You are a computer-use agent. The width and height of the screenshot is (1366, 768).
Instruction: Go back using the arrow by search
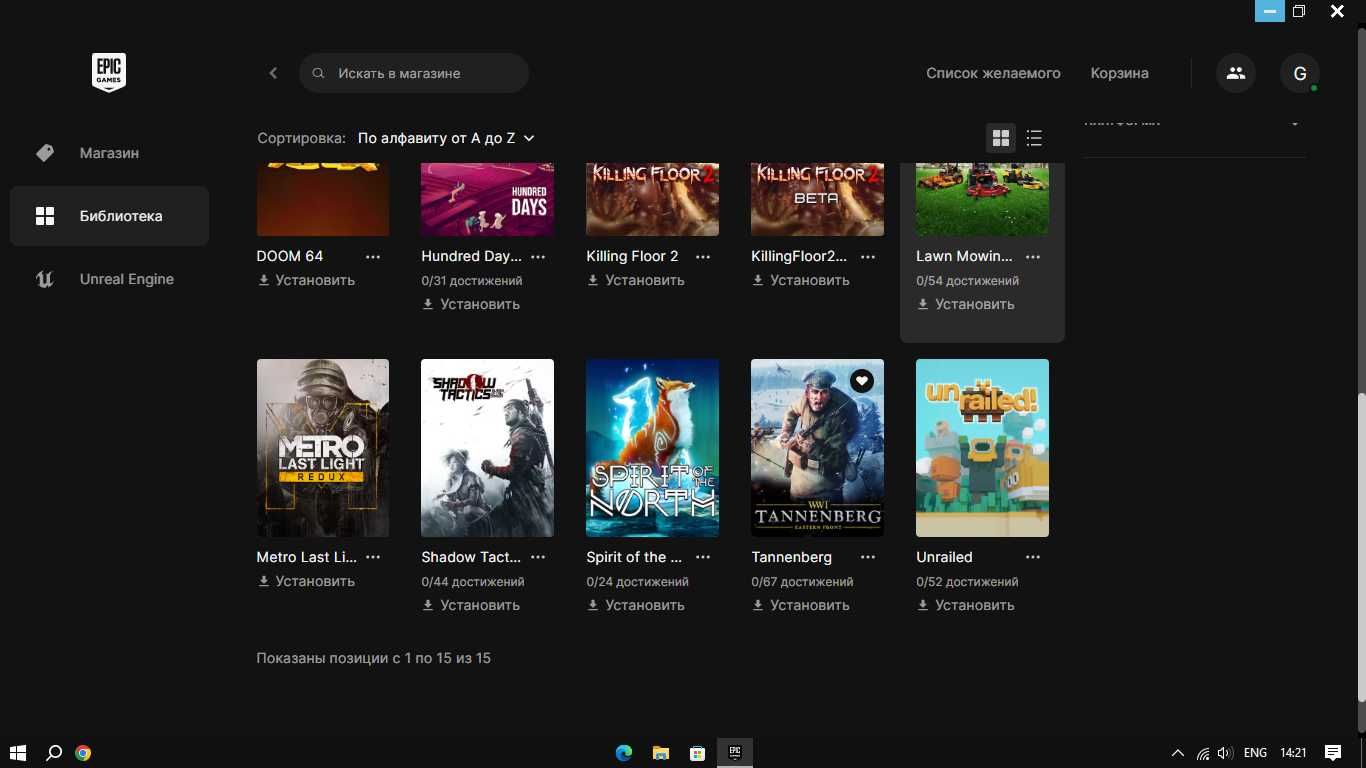pos(273,73)
